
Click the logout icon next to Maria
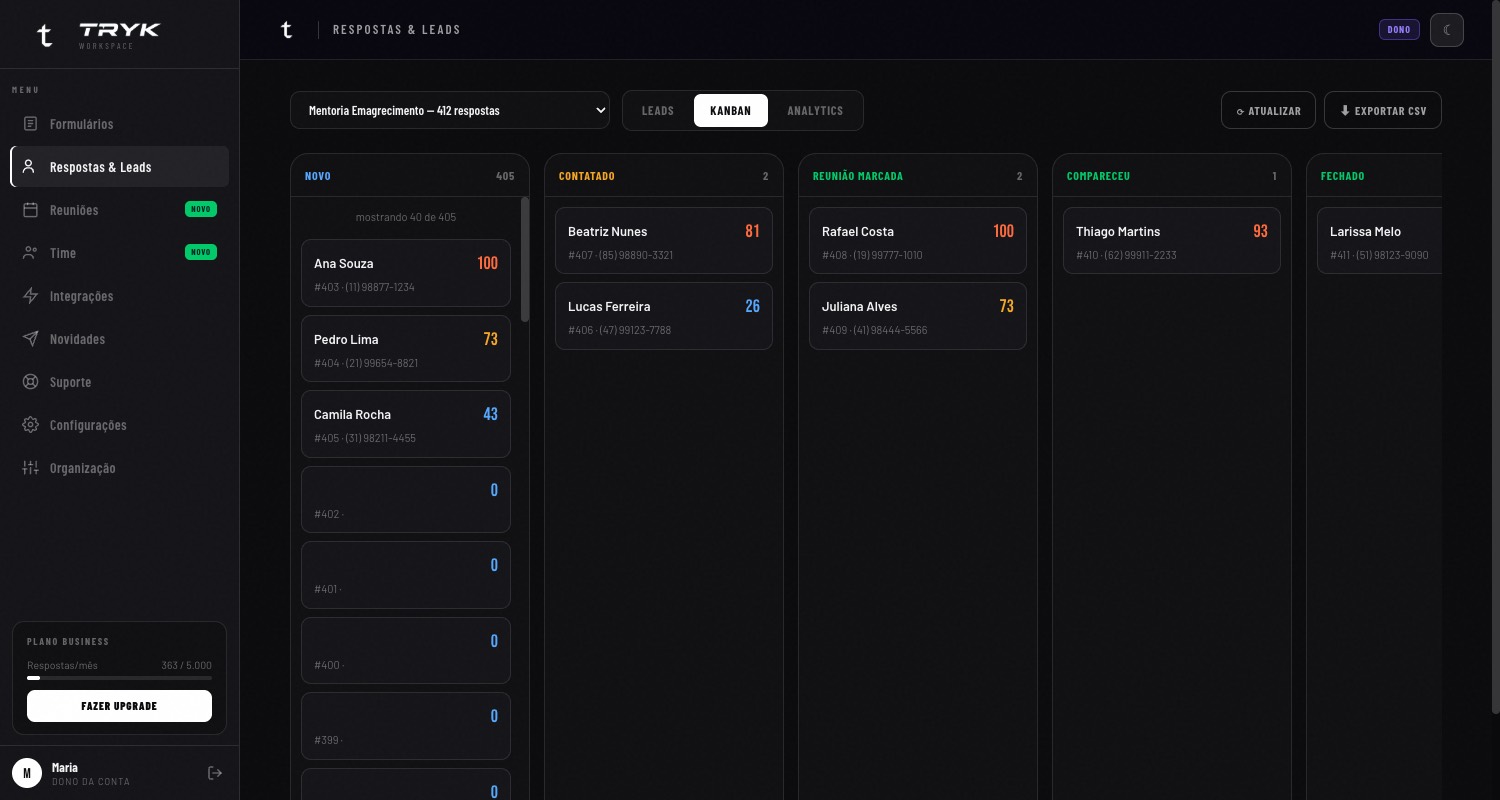(214, 773)
